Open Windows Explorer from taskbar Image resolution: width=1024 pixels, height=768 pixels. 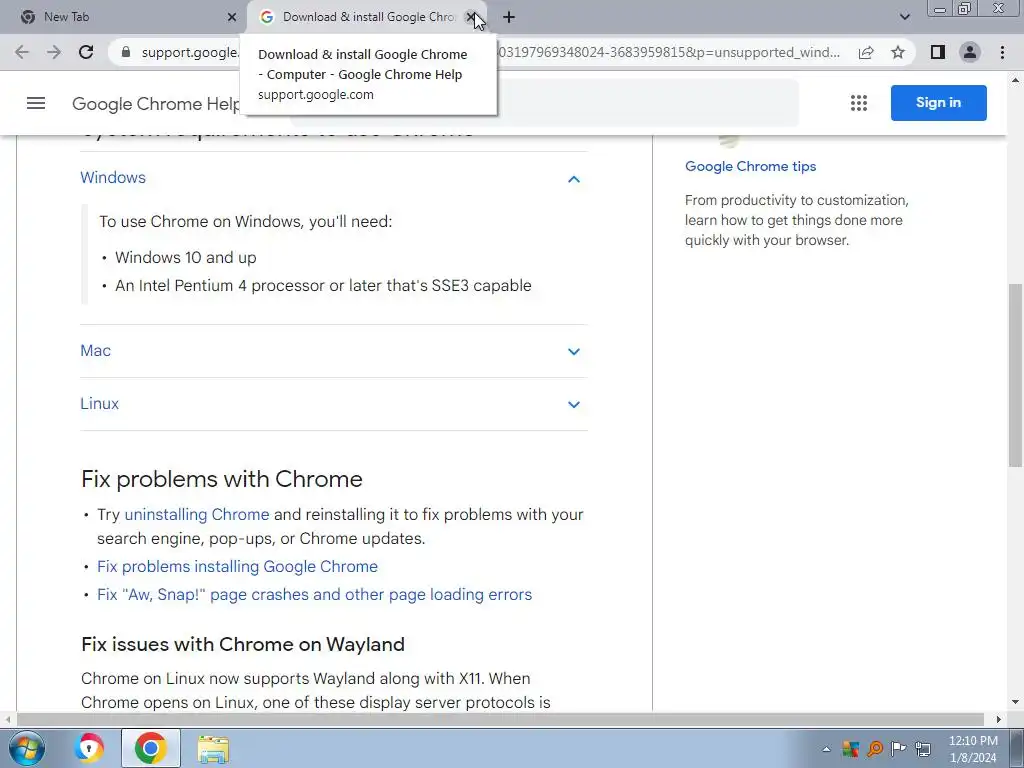[x=213, y=749]
